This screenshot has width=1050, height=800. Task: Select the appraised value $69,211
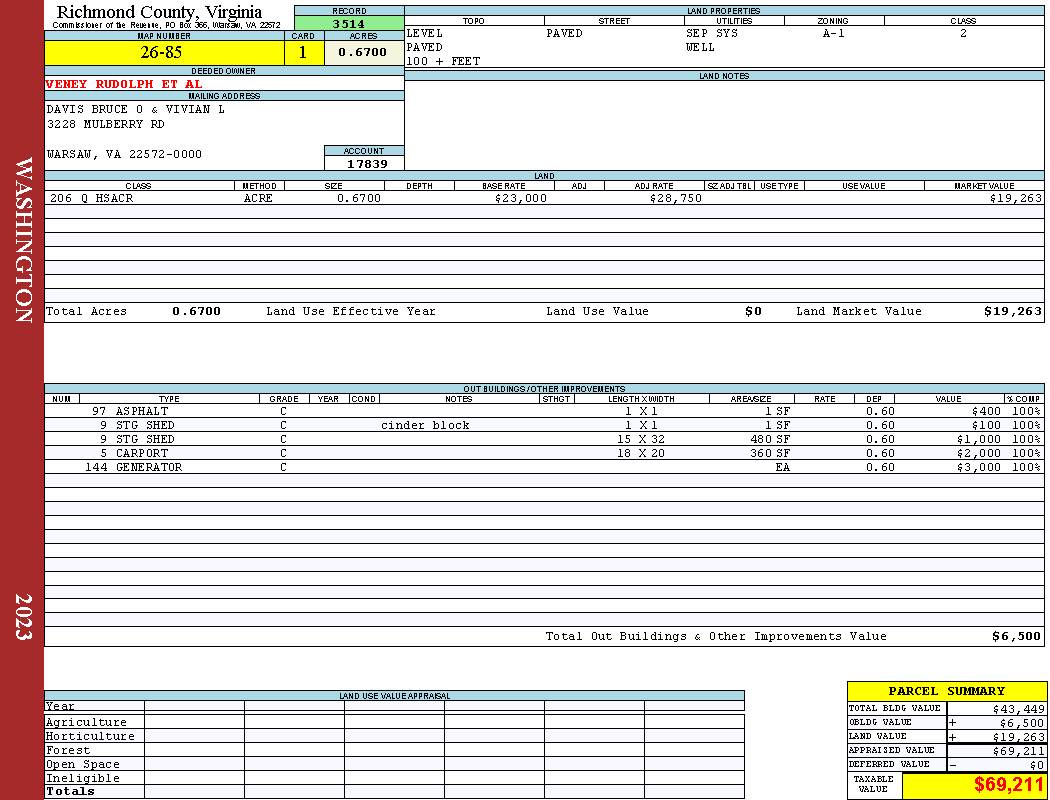tap(1019, 751)
